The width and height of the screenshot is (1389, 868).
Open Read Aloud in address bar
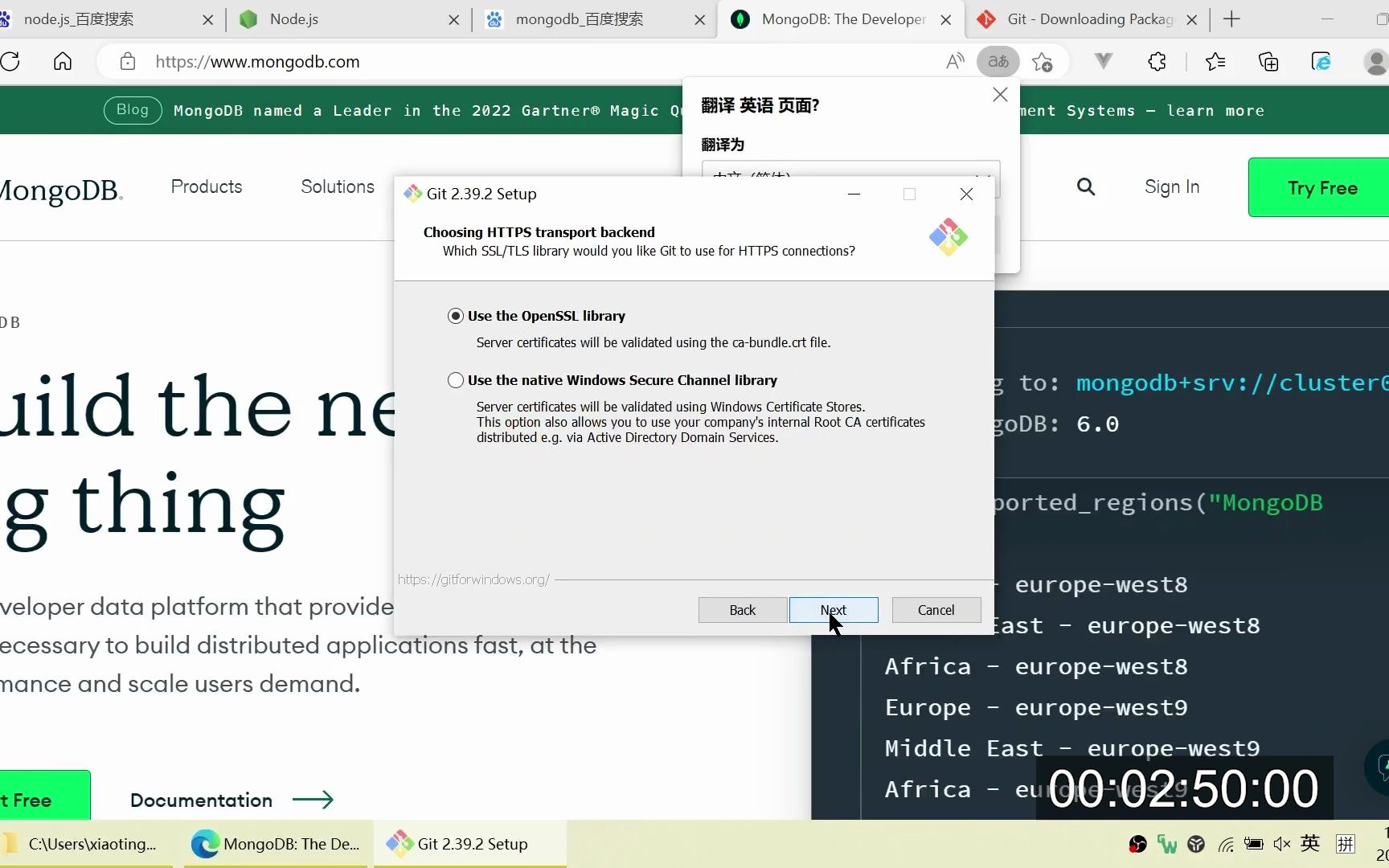coord(955,62)
